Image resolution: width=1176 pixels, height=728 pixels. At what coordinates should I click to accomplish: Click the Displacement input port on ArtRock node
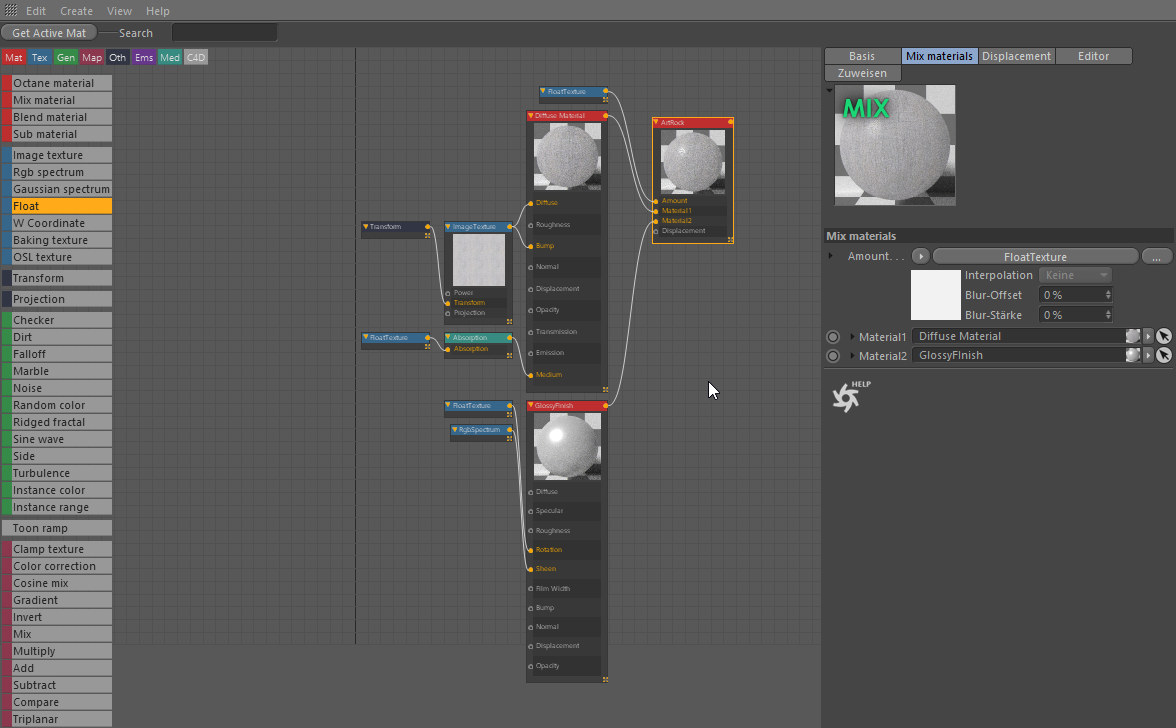656,231
